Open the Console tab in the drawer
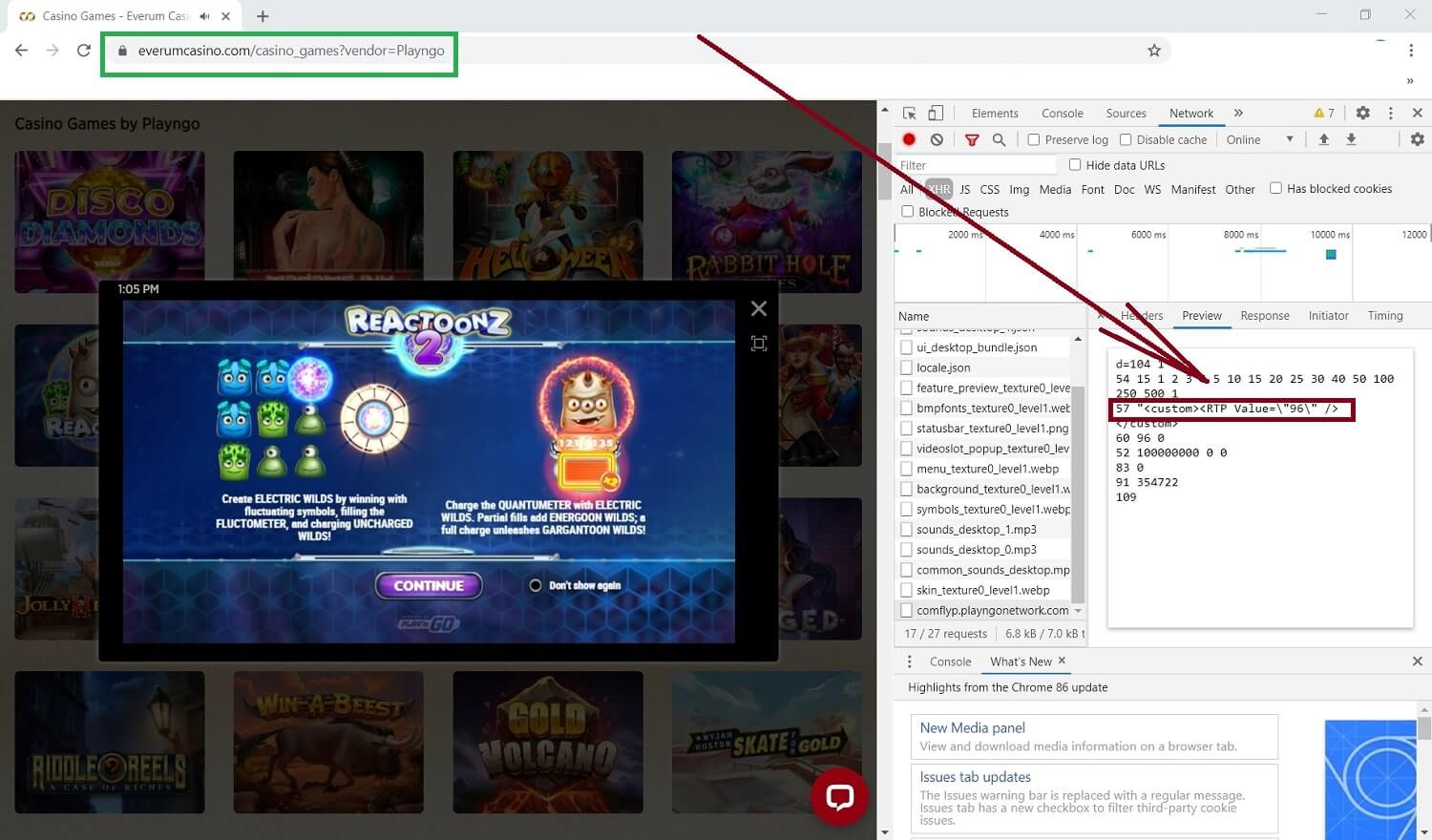Viewport: 1432px width, 840px height. 951,661
